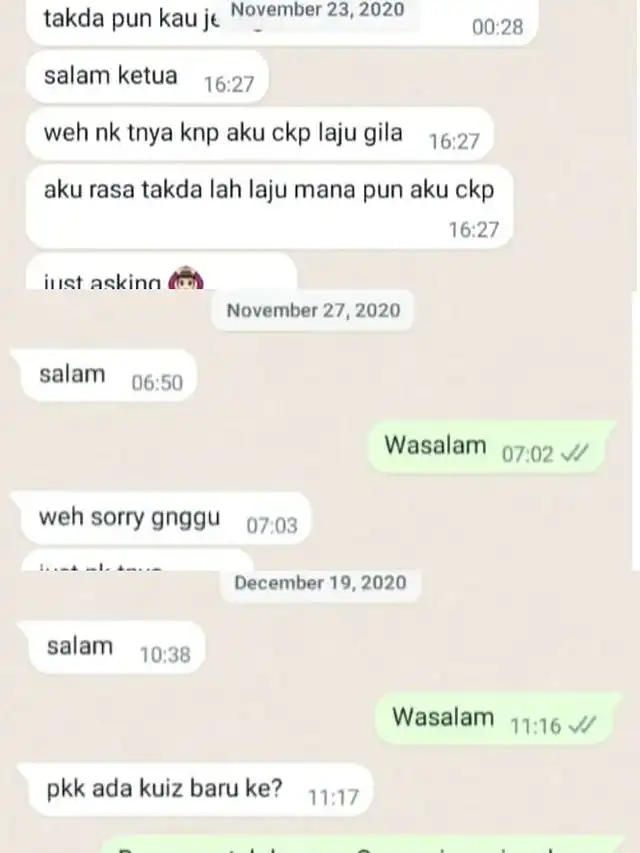Click the November 27, 2020 date label
640x853 pixels.
click(x=313, y=310)
